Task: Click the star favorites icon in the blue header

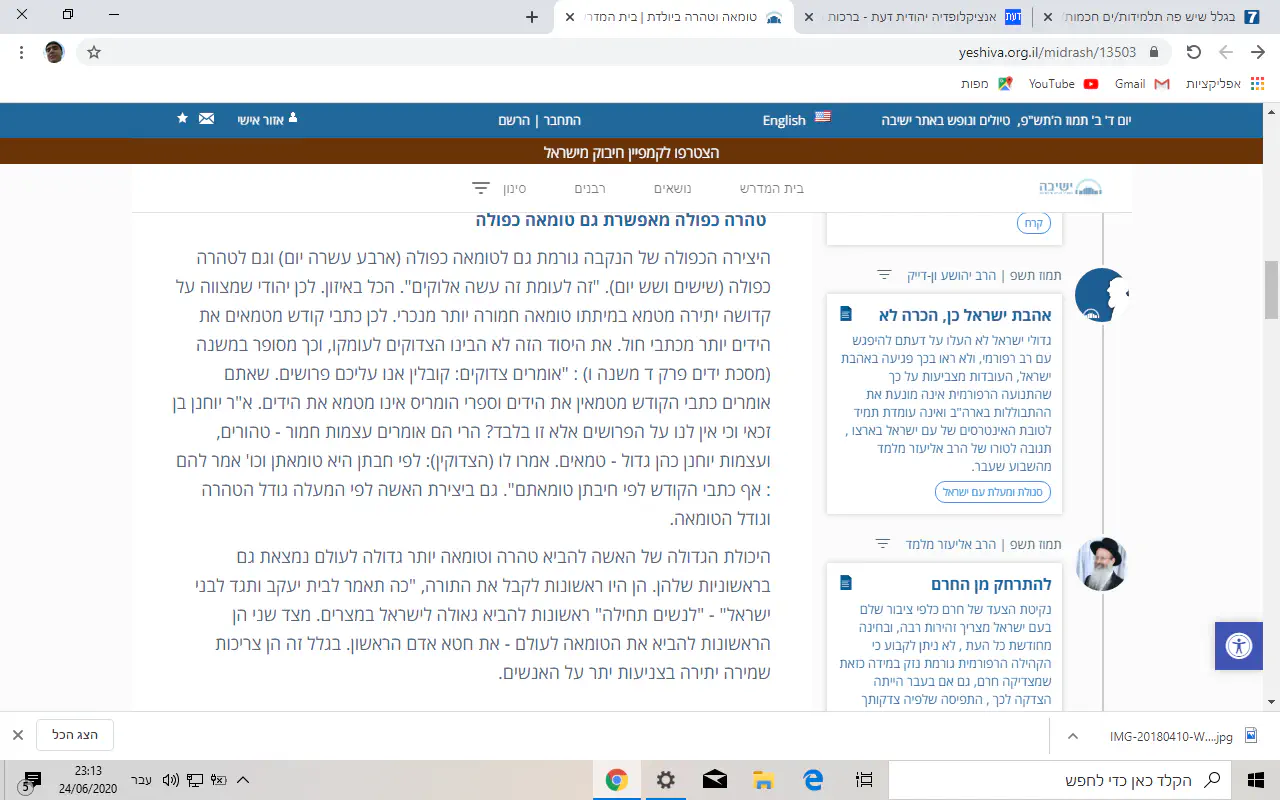Action: (x=182, y=119)
